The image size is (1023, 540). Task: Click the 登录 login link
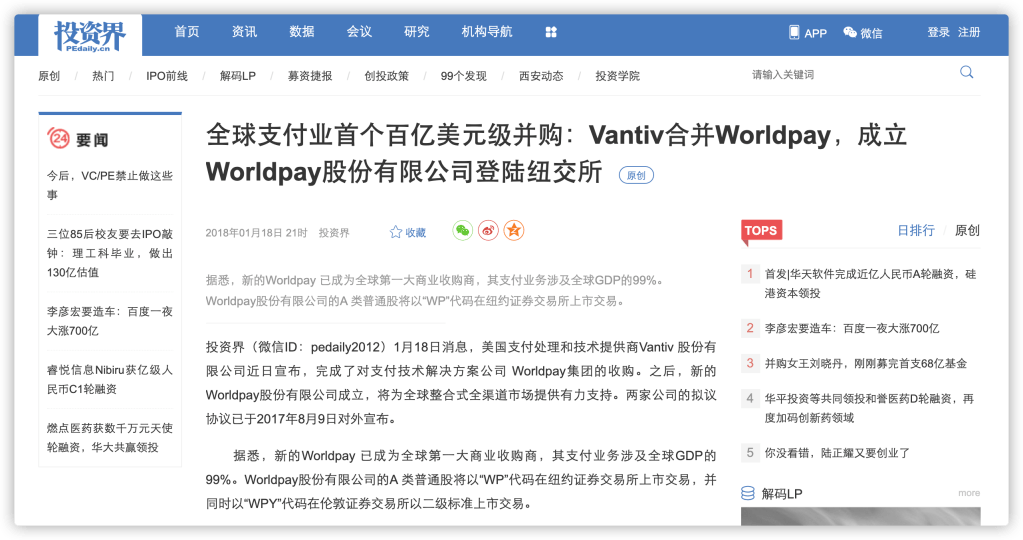pyautogui.click(x=938, y=33)
